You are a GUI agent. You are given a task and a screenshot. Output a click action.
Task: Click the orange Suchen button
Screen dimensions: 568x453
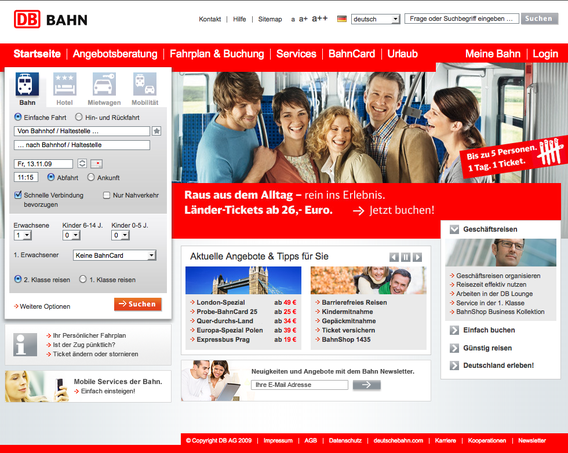[138, 304]
